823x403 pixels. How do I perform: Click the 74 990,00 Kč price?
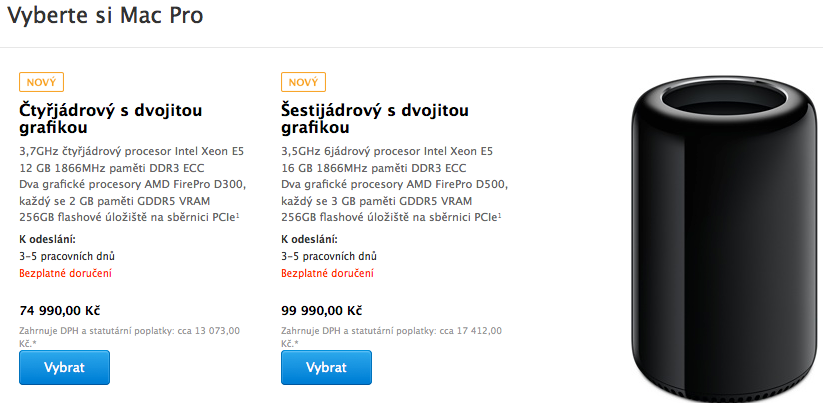click(60, 310)
